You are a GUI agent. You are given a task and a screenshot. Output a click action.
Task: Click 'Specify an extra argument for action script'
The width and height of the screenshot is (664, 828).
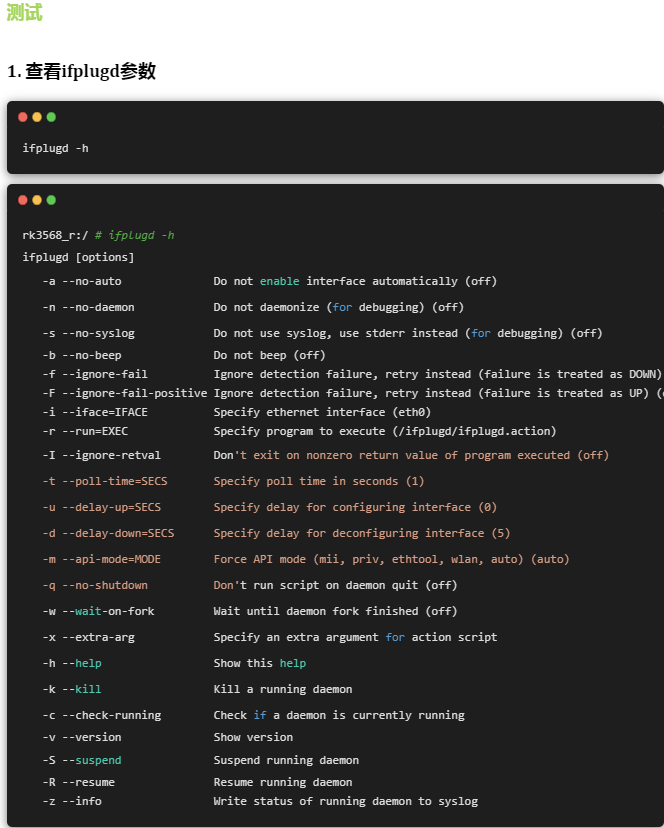coord(355,637)
